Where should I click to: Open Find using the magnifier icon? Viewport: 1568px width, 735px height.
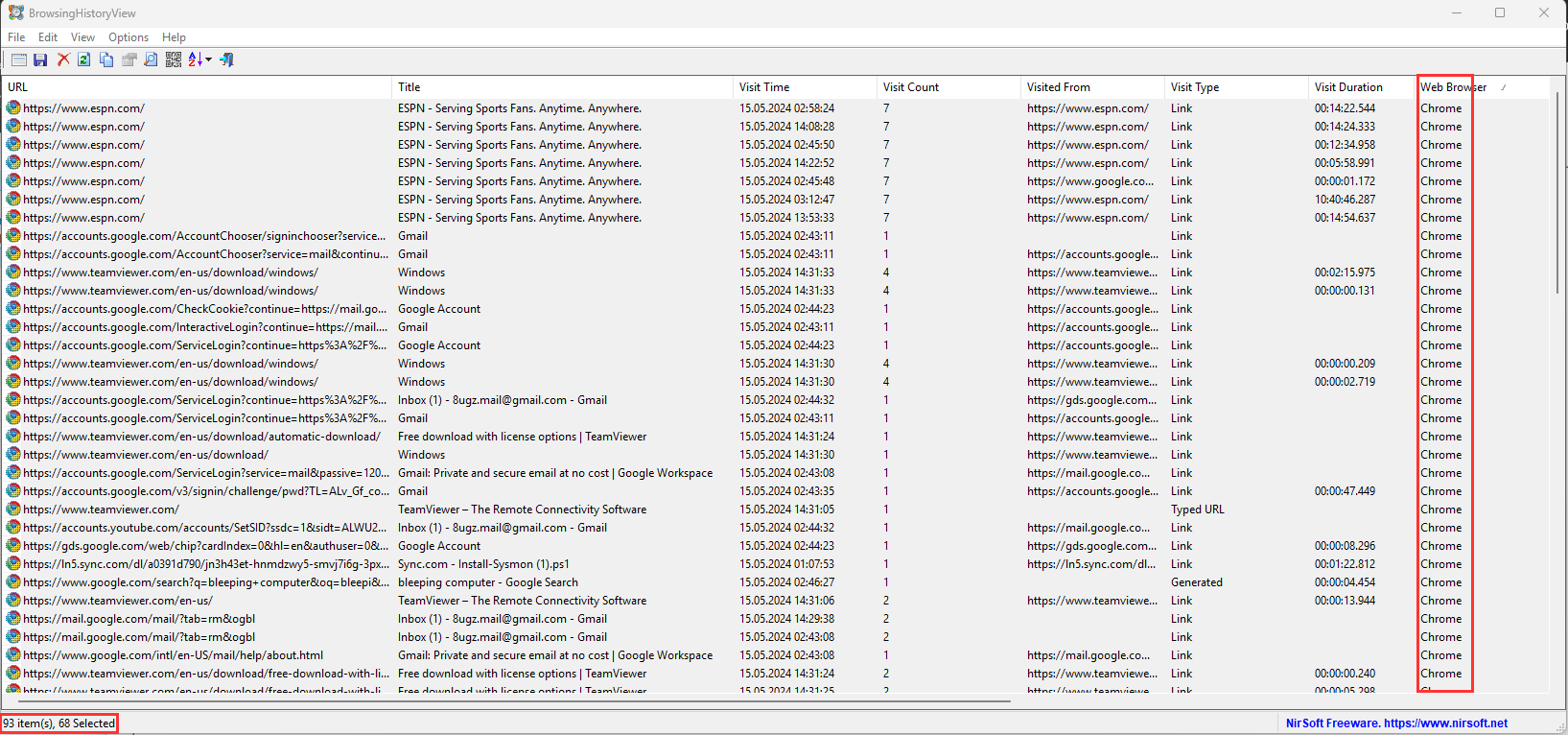tap(151, 59)
